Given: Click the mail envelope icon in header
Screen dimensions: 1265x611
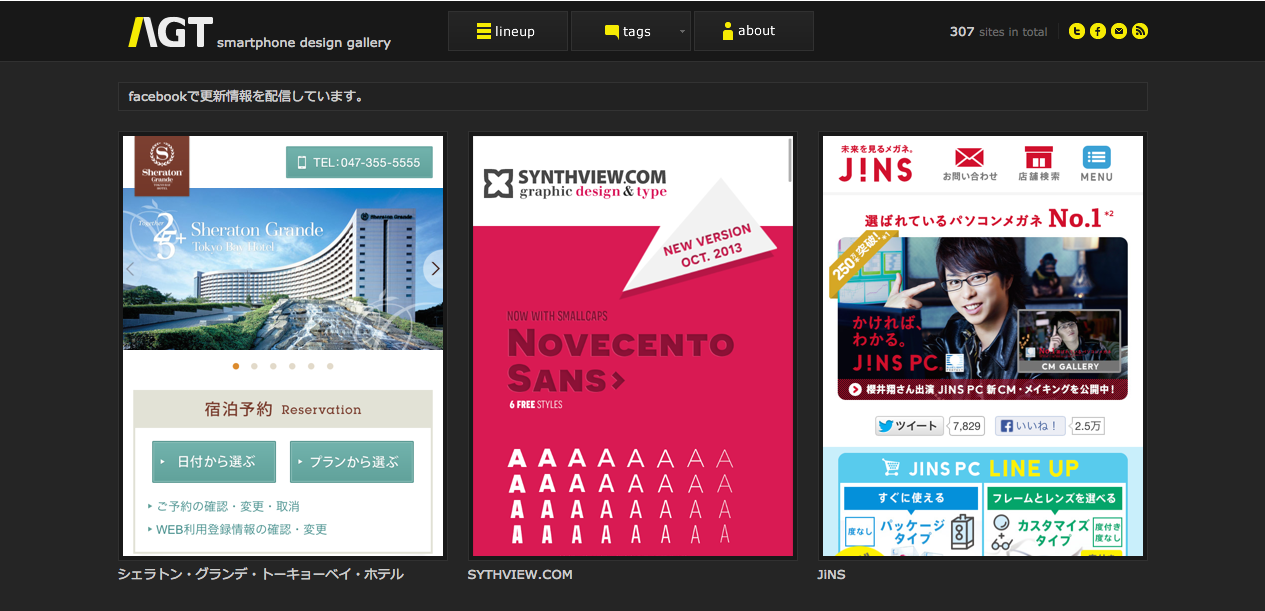Looking at the screenshot, I should pos(1119,31).
